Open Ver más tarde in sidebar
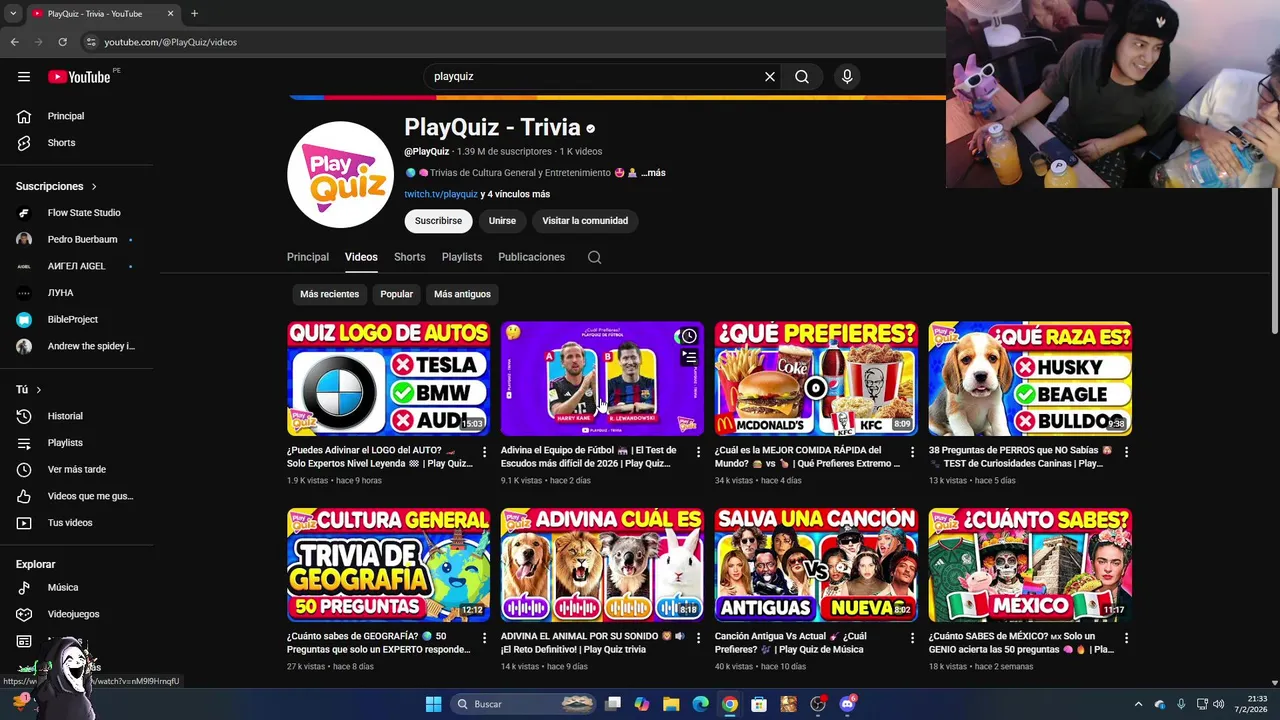The height and width of the screenshot is (720, 1280). click(x=76, y=469)
